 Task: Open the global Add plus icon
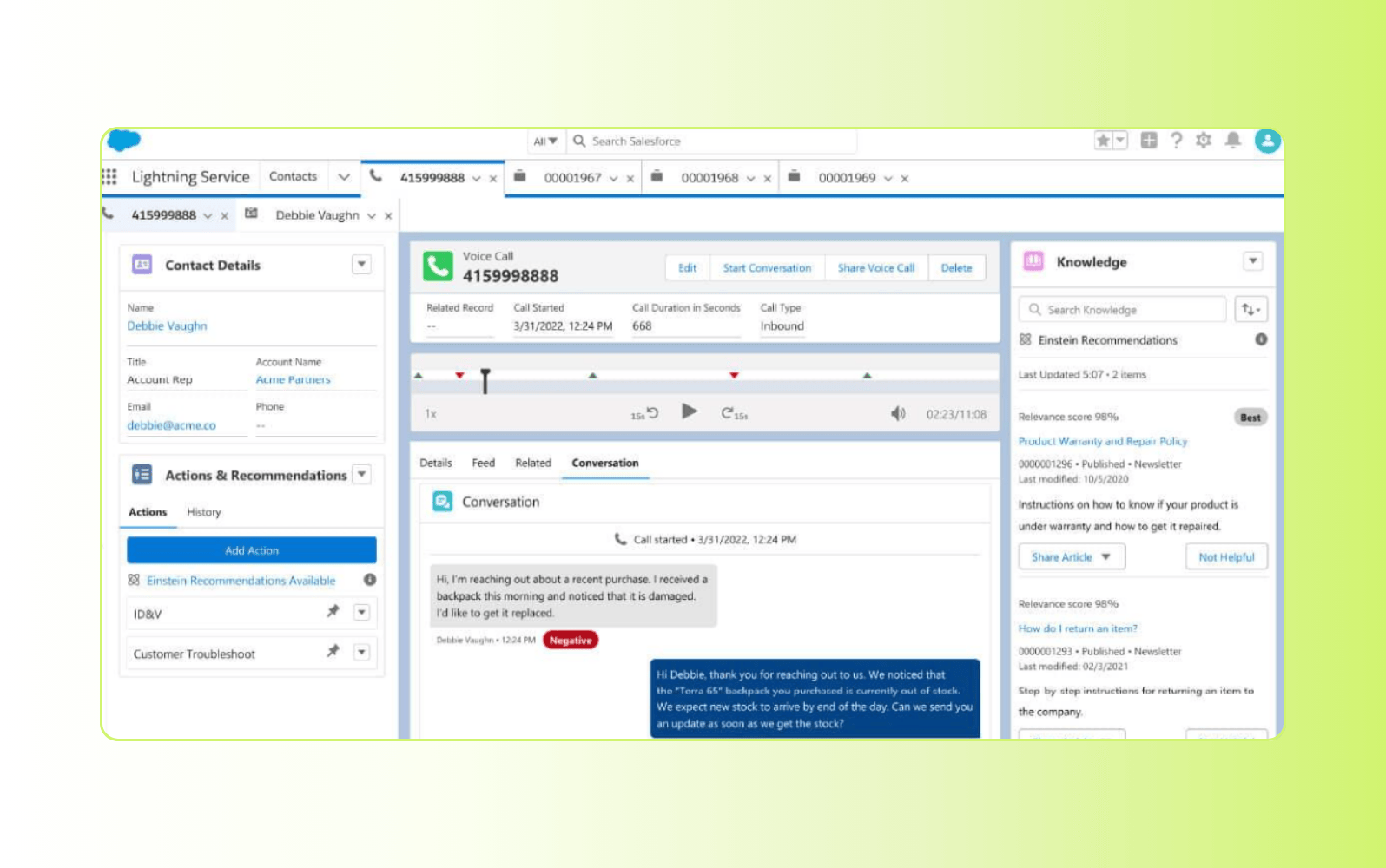click(x=1149, y=141)
